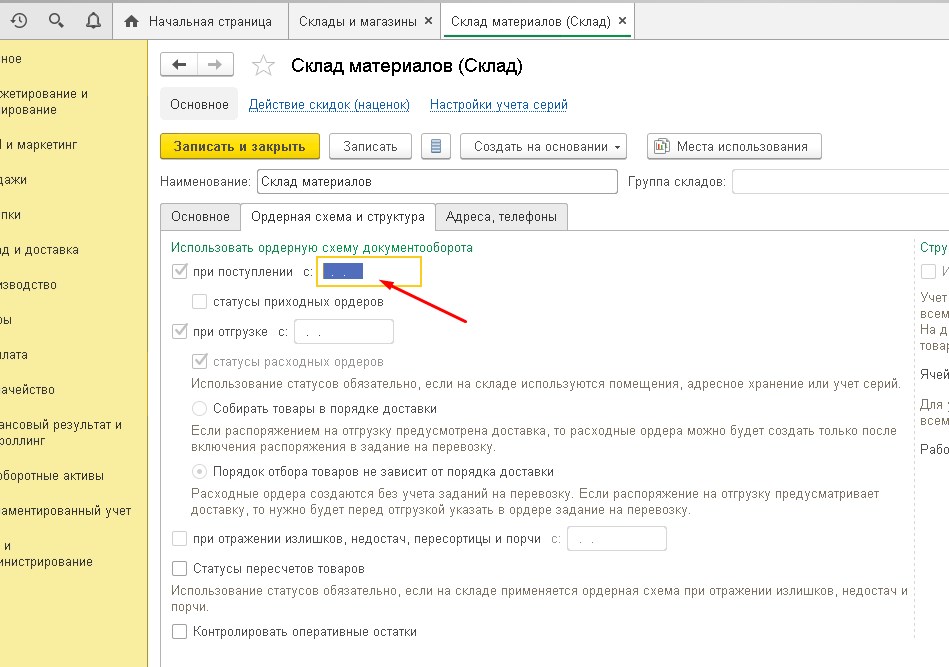Viewport: 949px width, 667px height.
Task: Open the sidebar section ending in ачейство
Action: point(28,390)
